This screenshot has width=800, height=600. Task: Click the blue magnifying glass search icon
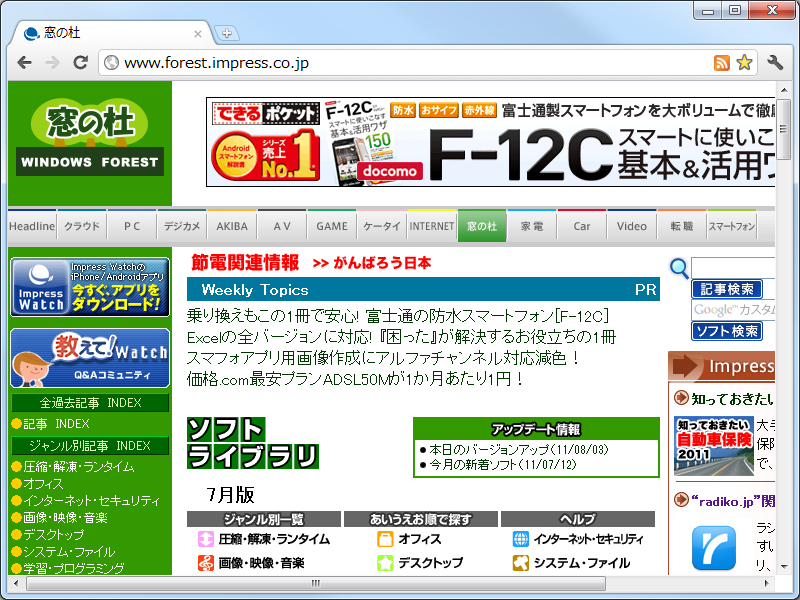click(679, 268)
